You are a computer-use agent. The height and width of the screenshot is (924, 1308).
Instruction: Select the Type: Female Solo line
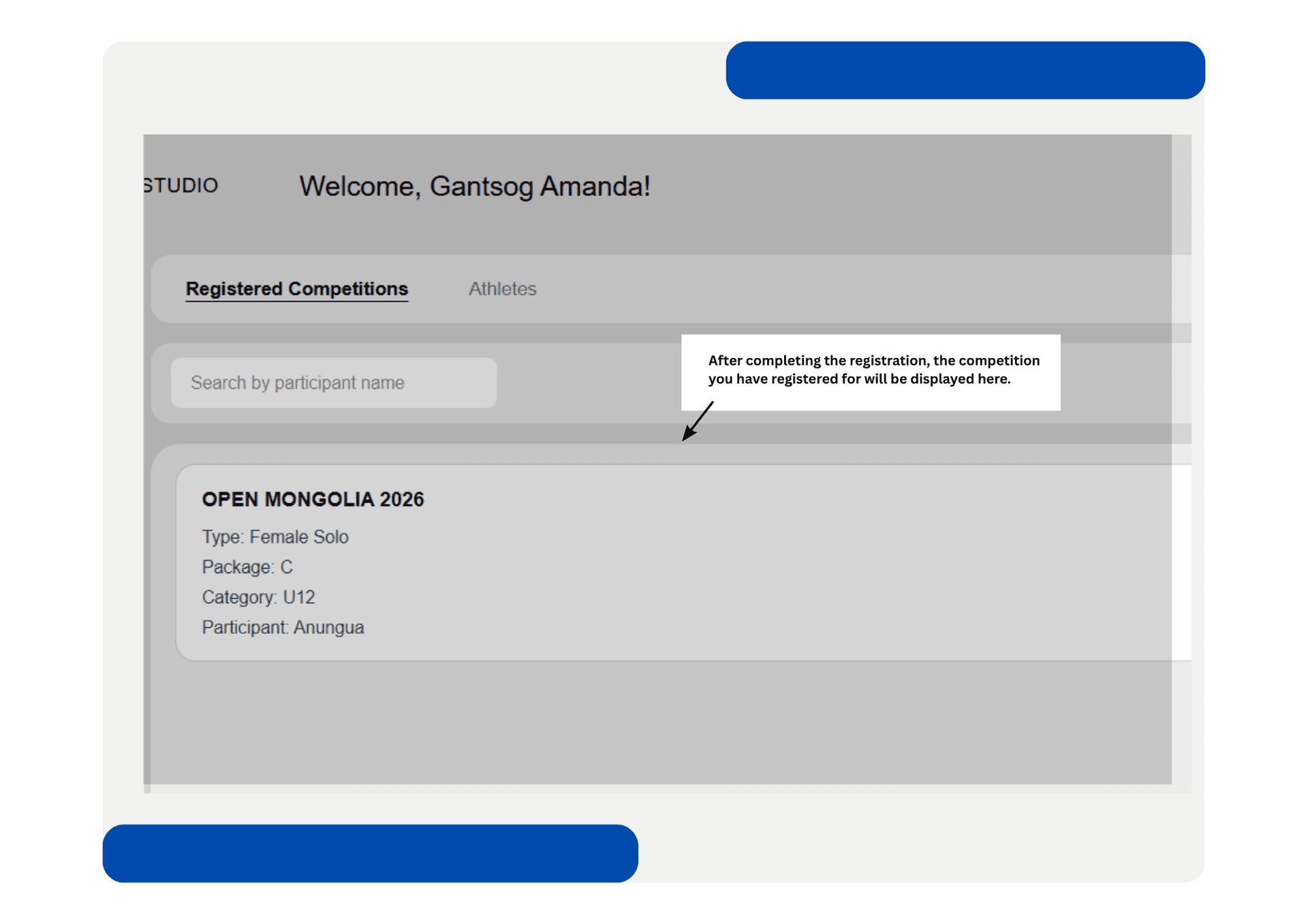pos(275,537)
